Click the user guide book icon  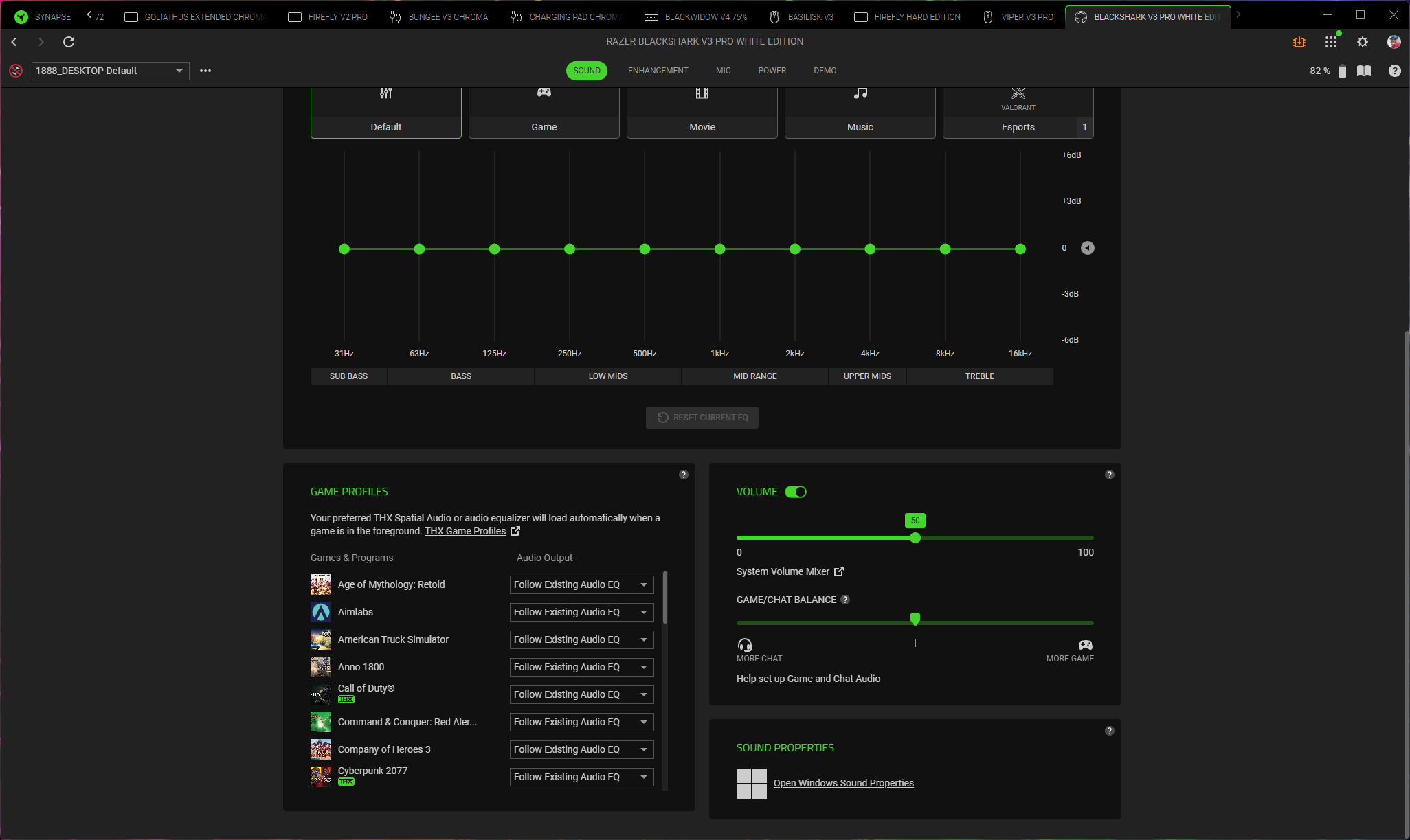coord(1364,71)
